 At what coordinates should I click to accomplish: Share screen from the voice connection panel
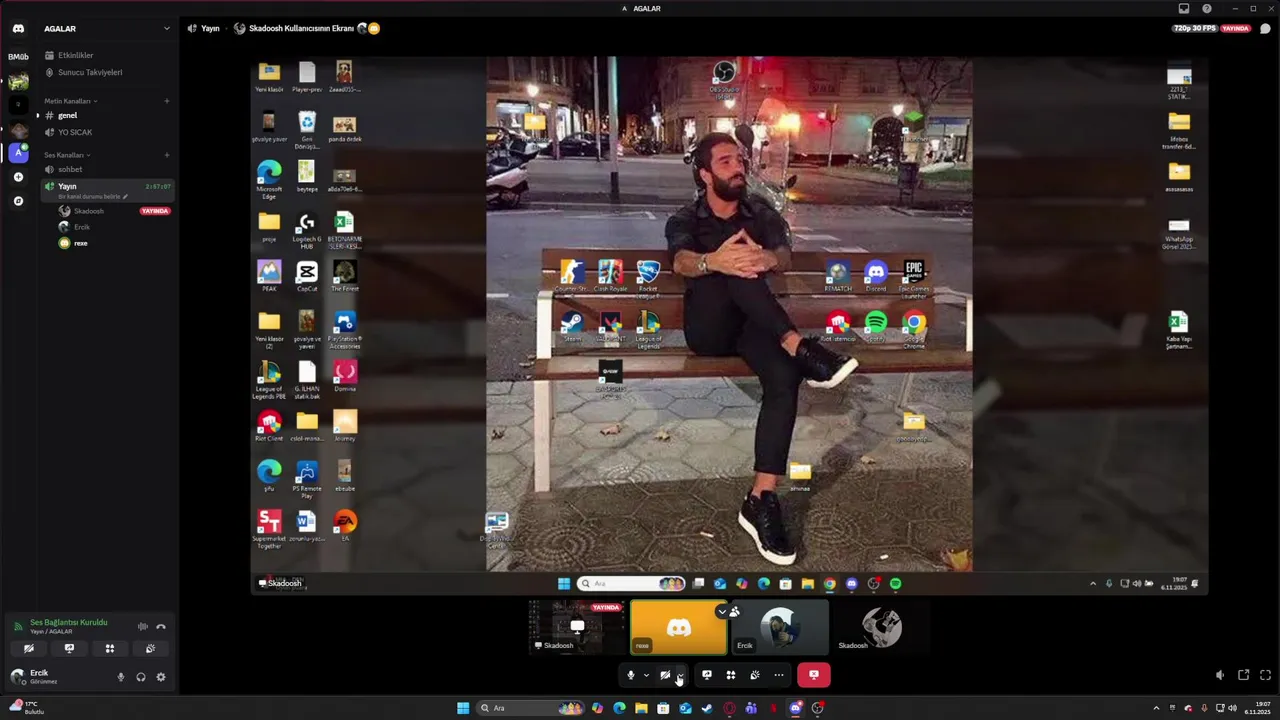click(69, 648)
